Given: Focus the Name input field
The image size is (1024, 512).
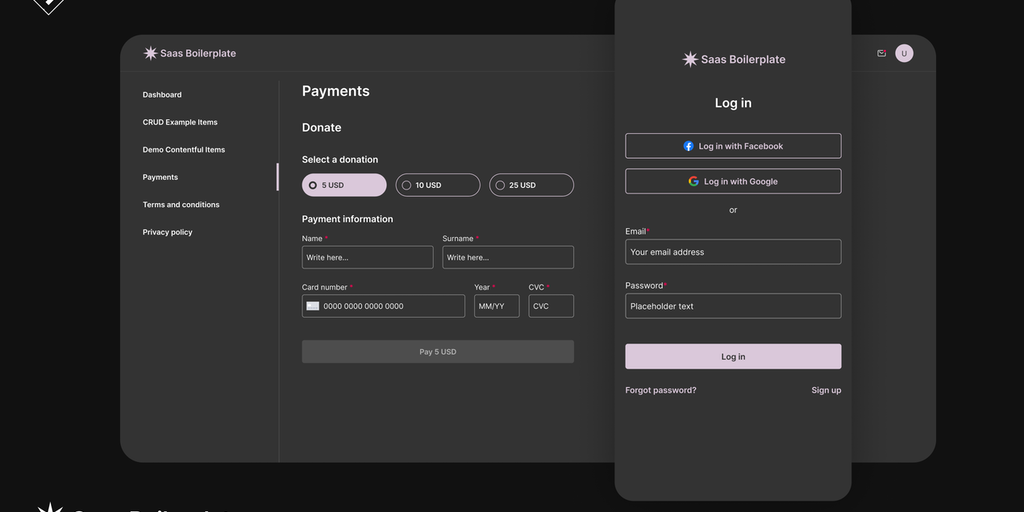Looking at the screenshot, I should [367, 257].
